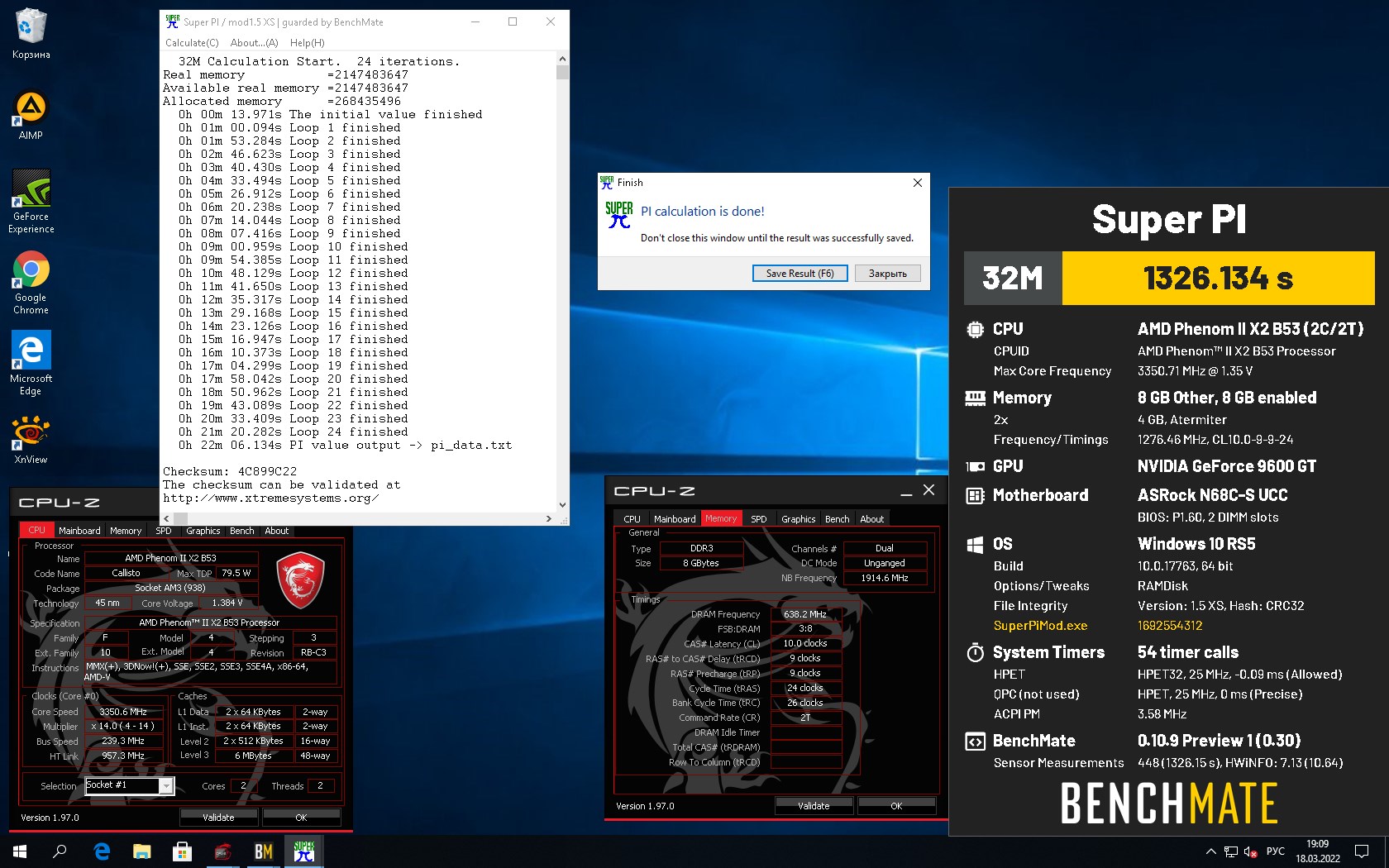Click BenchMate CPU chip icon
The image size is (1389, 868).
(x=975, y=329)
